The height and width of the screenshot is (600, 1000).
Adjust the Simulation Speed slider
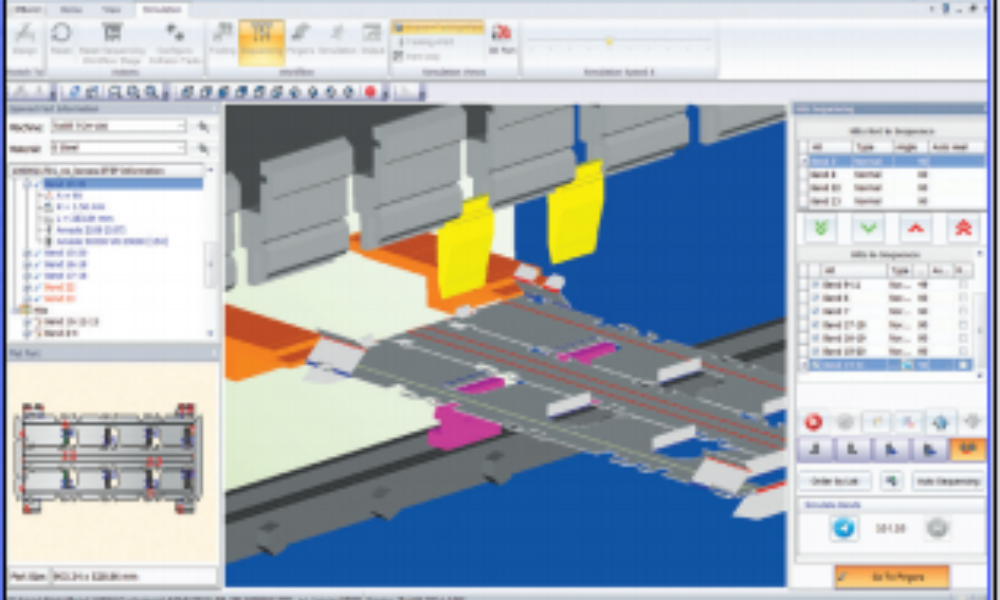click(608, 41)
